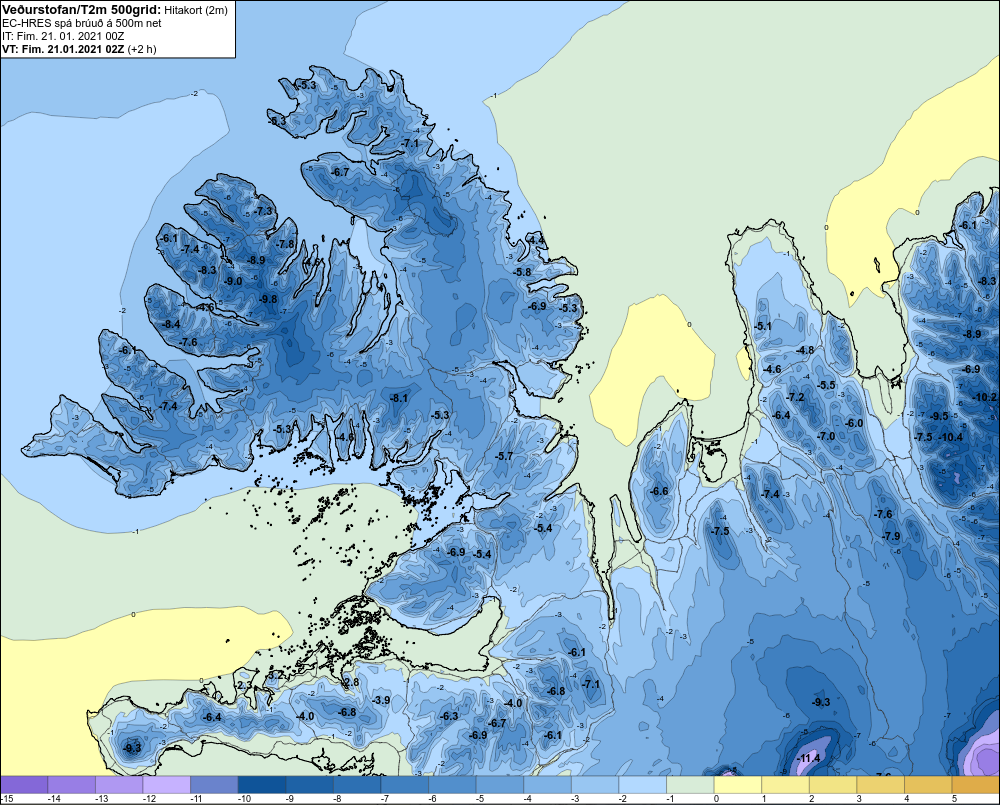Click the -5.1 temperature label

763,326
